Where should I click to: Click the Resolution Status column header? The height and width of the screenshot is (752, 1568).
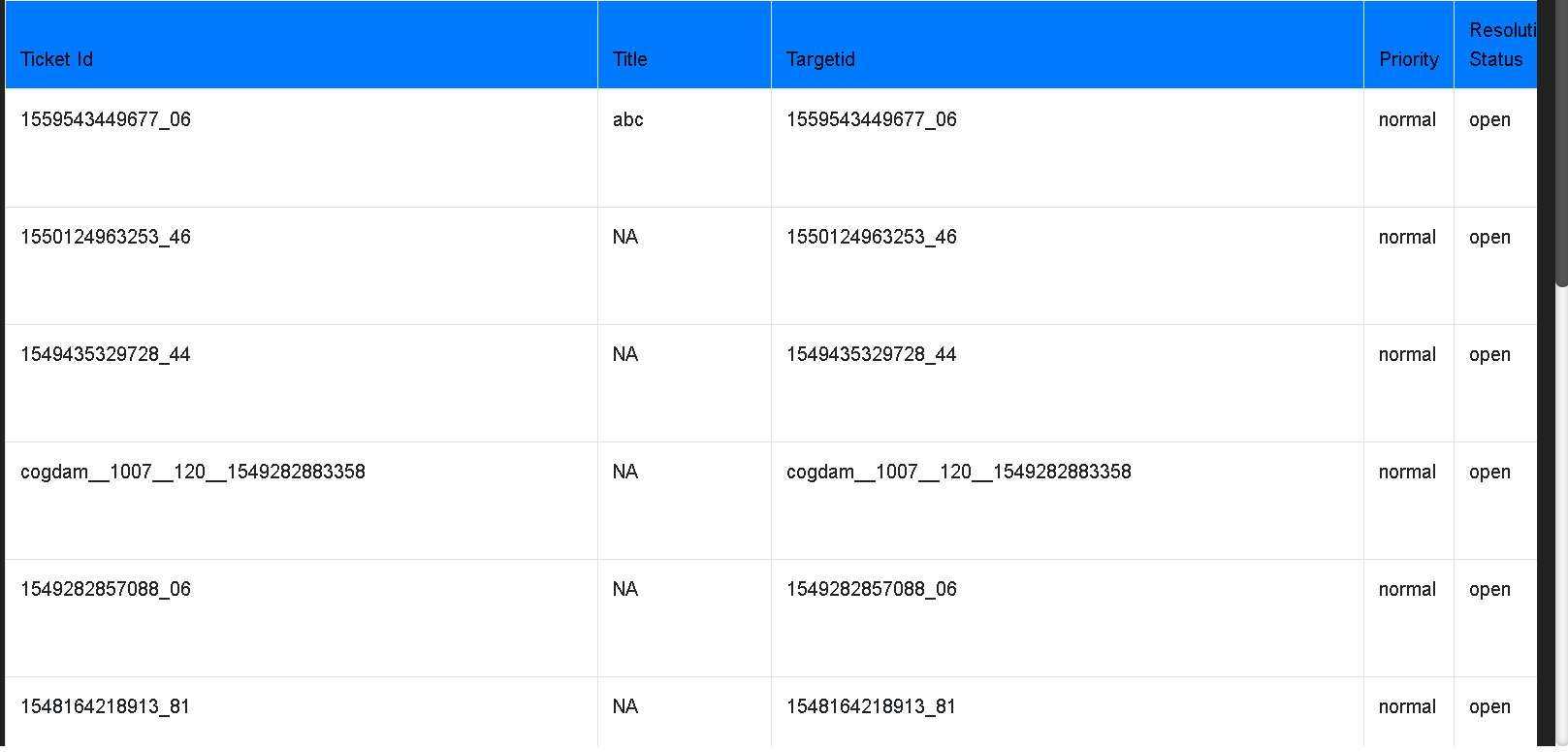coord(1495,45)
